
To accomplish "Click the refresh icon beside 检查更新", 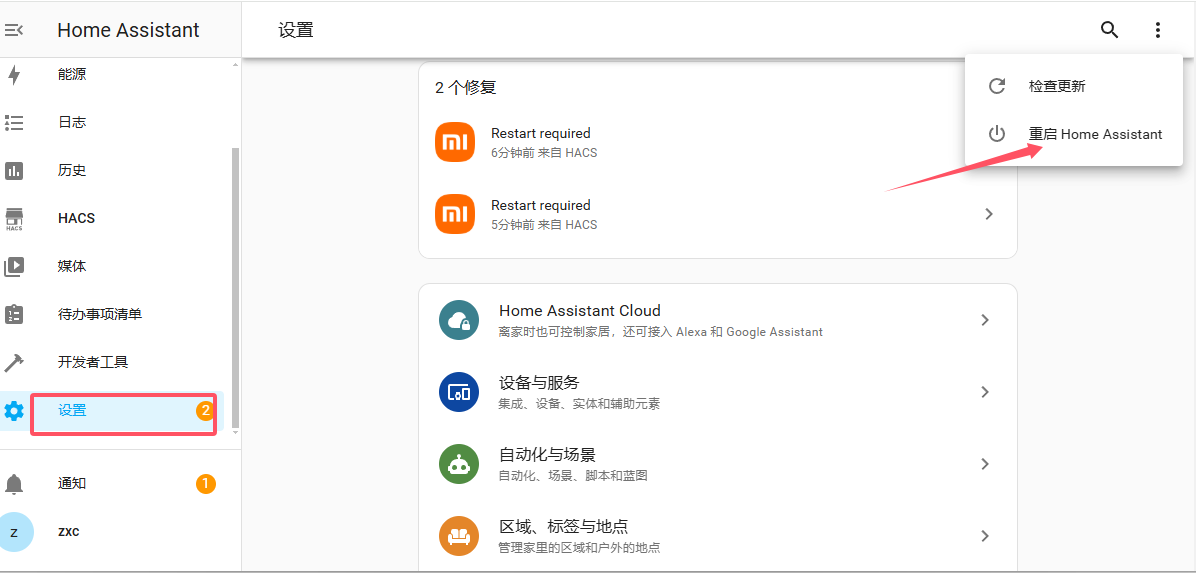I will [x=996, y=86].
